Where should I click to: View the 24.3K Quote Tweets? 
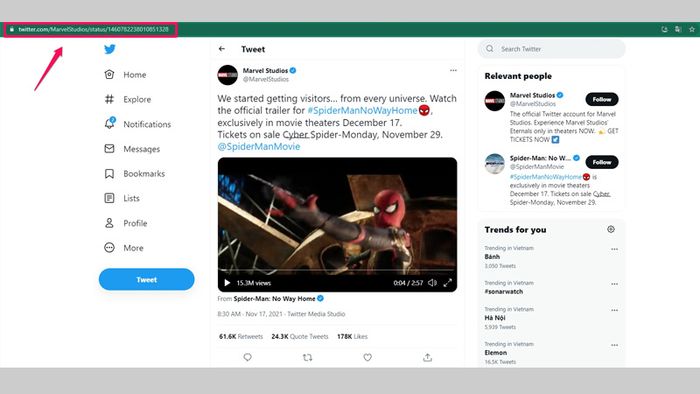[x=300, y=336]
